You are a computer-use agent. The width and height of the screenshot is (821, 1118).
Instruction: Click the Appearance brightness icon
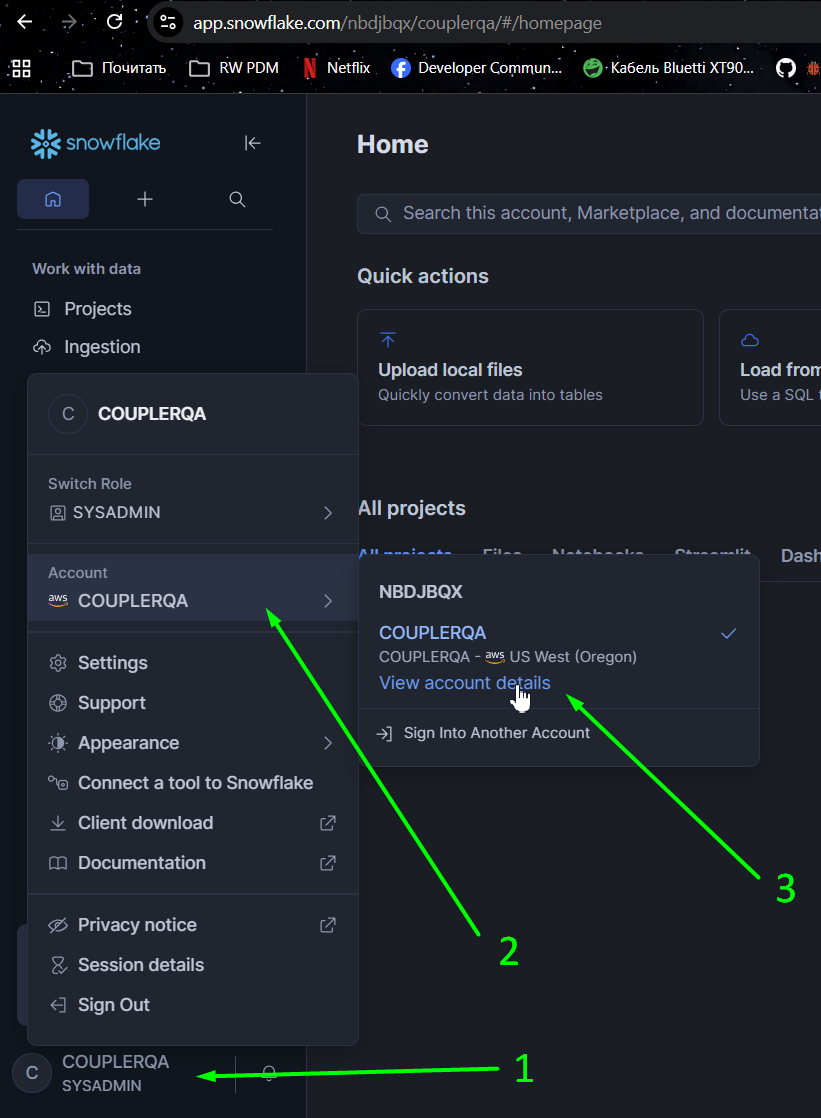58,743
